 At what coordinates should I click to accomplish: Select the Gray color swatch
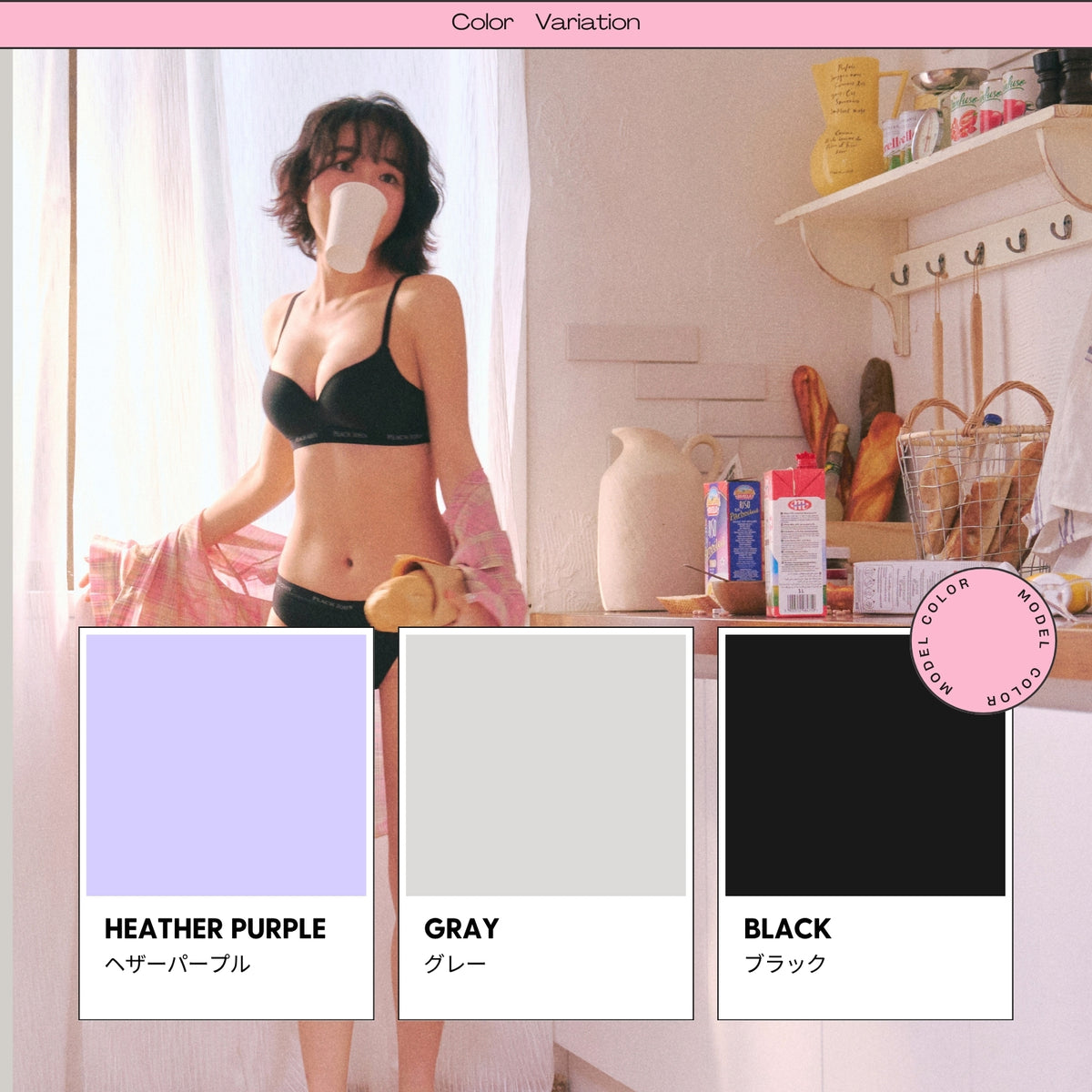(x=546, y=765)
